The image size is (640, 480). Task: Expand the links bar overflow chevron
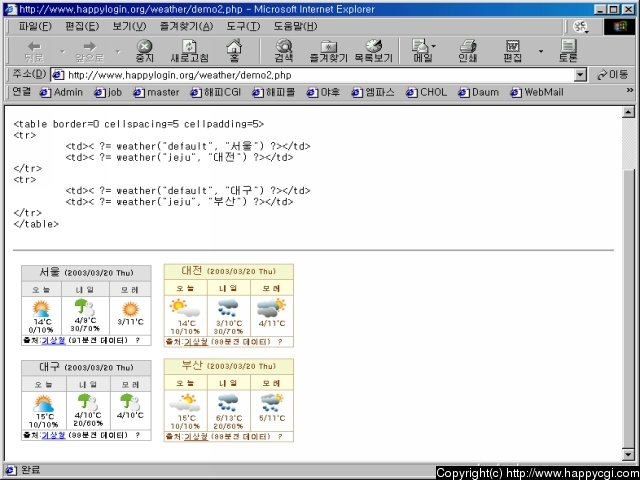[x=630, y=90]
